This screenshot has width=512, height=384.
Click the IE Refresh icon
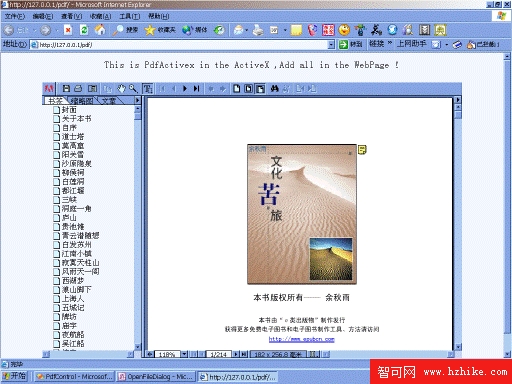tap(84, 30)
